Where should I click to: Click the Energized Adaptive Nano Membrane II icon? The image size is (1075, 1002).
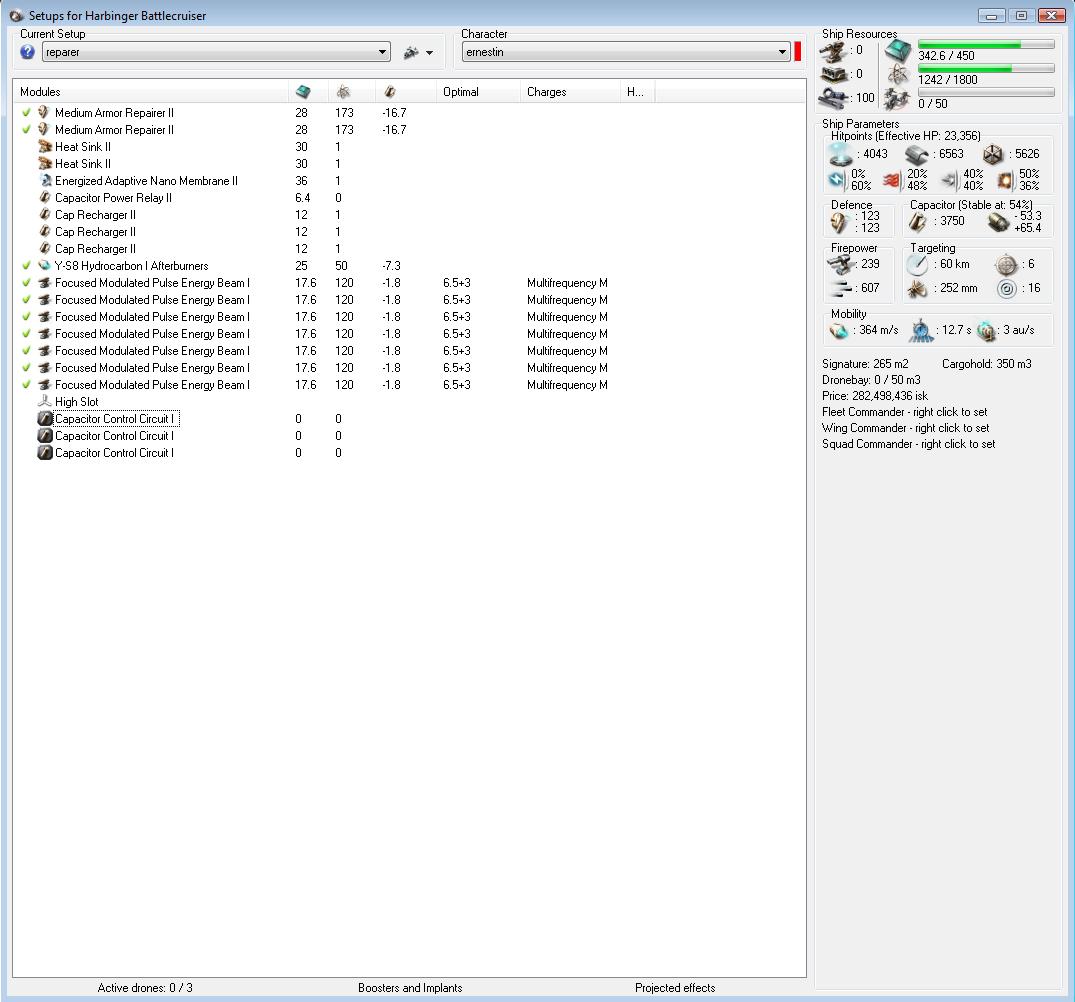coord(45,180)
